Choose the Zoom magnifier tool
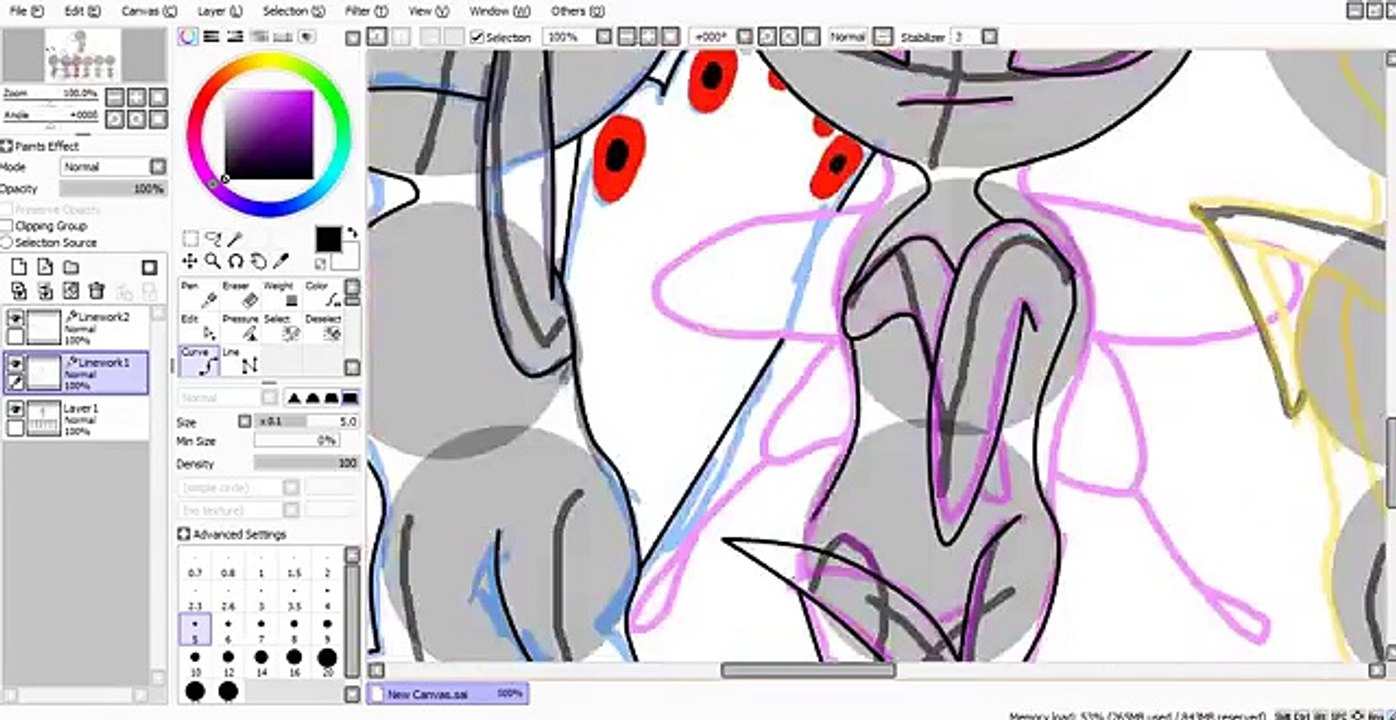This screenshot has width=1396, height=720. [x=212, y=261]
